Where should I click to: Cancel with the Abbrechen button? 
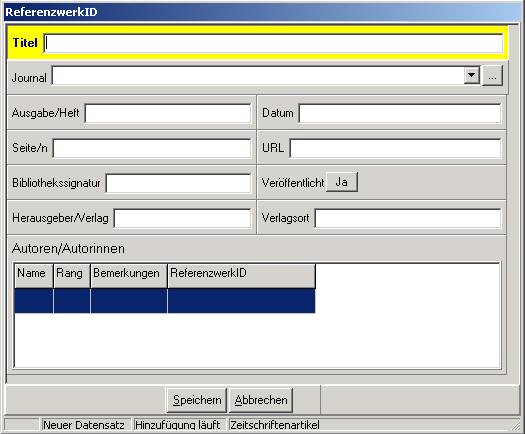click(261, 400)
